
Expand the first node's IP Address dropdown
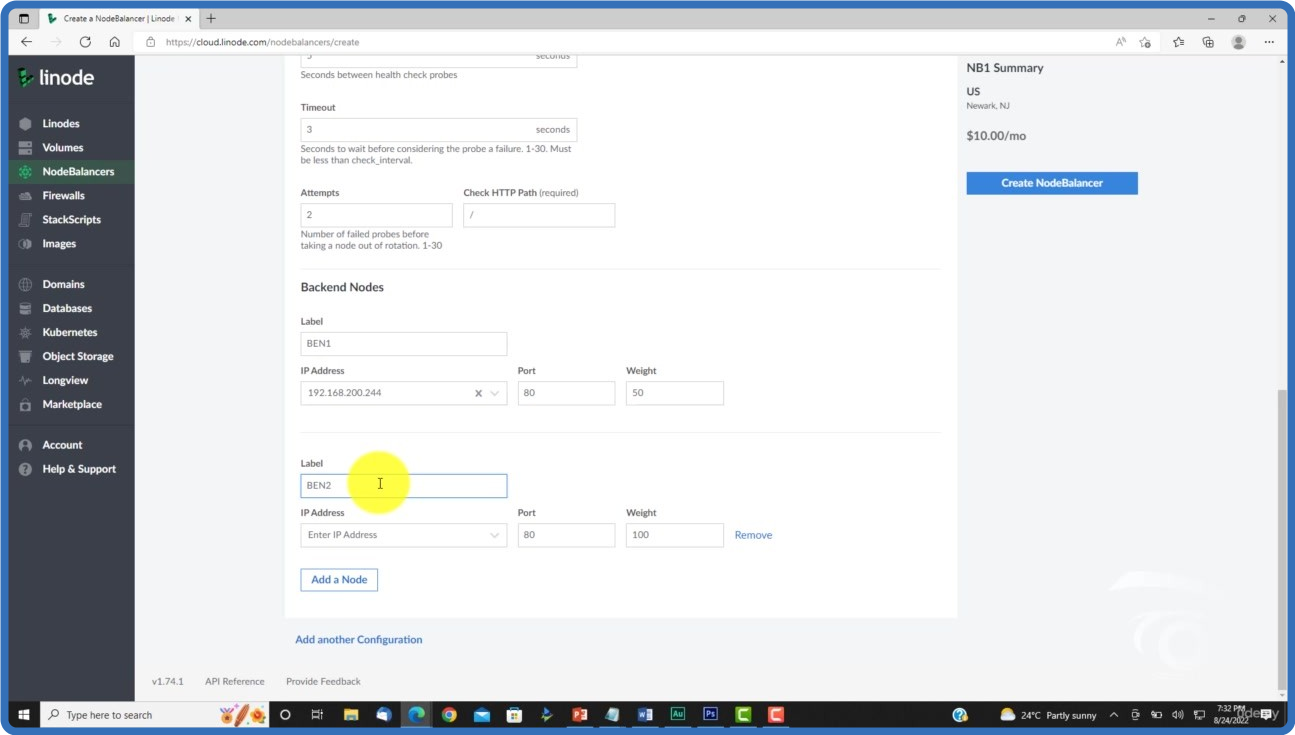494,394
